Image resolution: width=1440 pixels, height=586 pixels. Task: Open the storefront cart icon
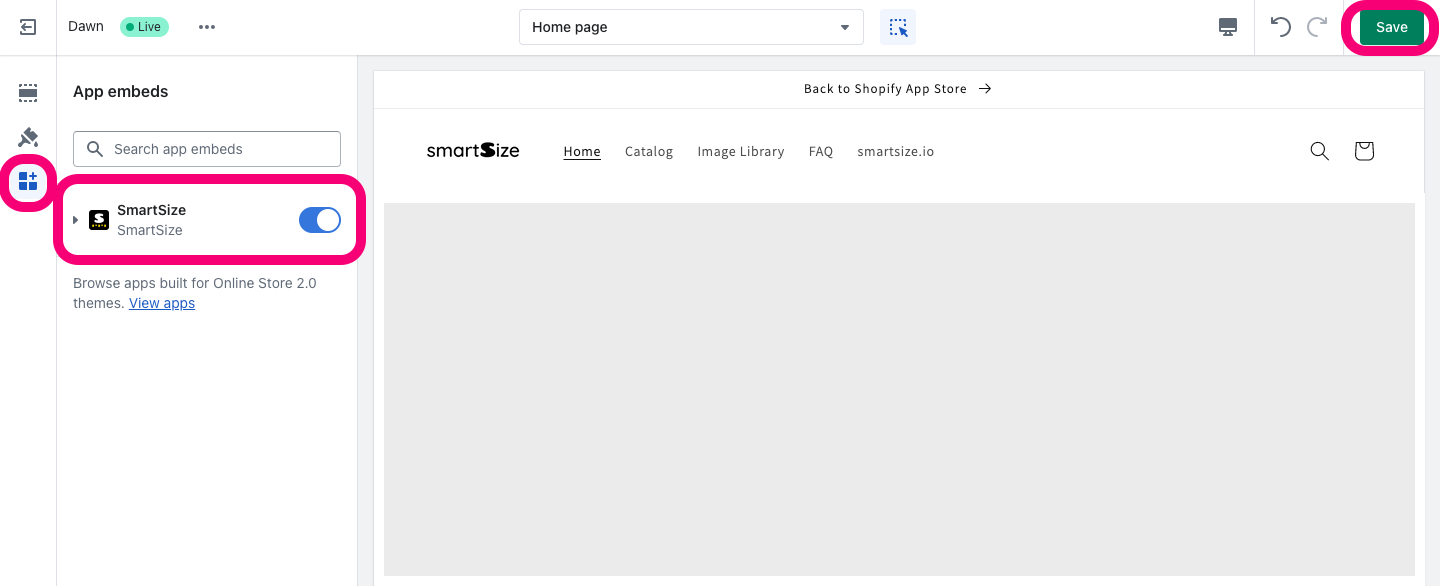click(1364, 151)
